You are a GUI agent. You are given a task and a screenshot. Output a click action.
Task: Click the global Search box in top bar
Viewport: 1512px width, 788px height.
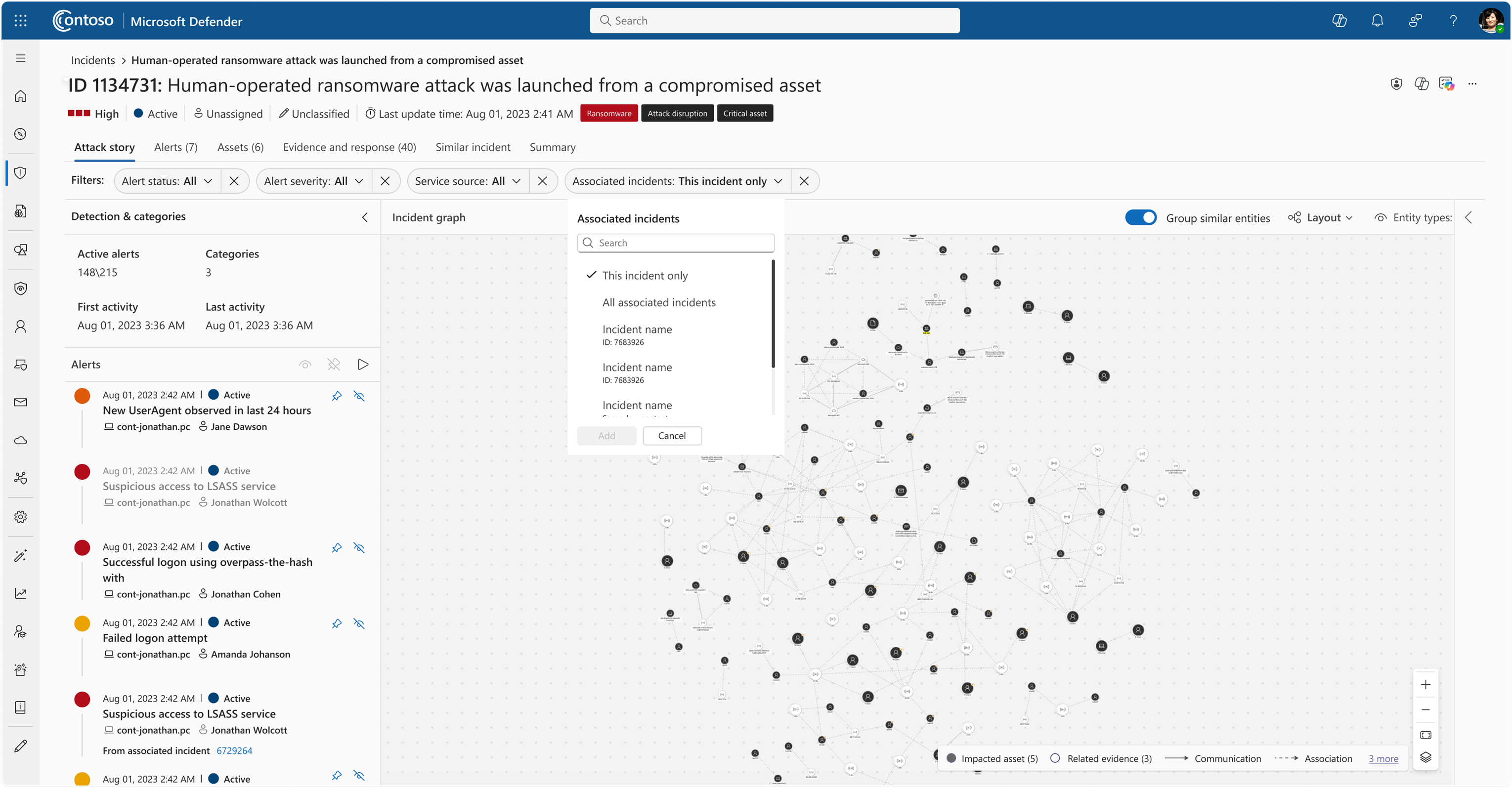[x=774, y=21]
